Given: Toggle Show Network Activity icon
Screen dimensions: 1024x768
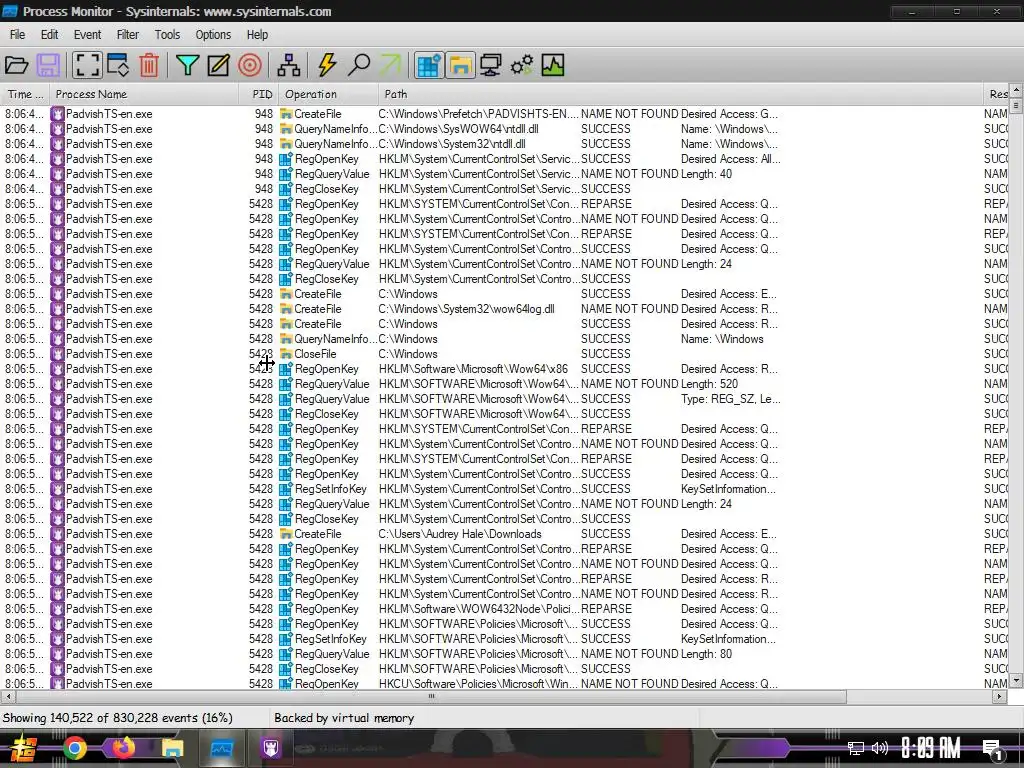Looking at the screenshot, I should [490, 65].
